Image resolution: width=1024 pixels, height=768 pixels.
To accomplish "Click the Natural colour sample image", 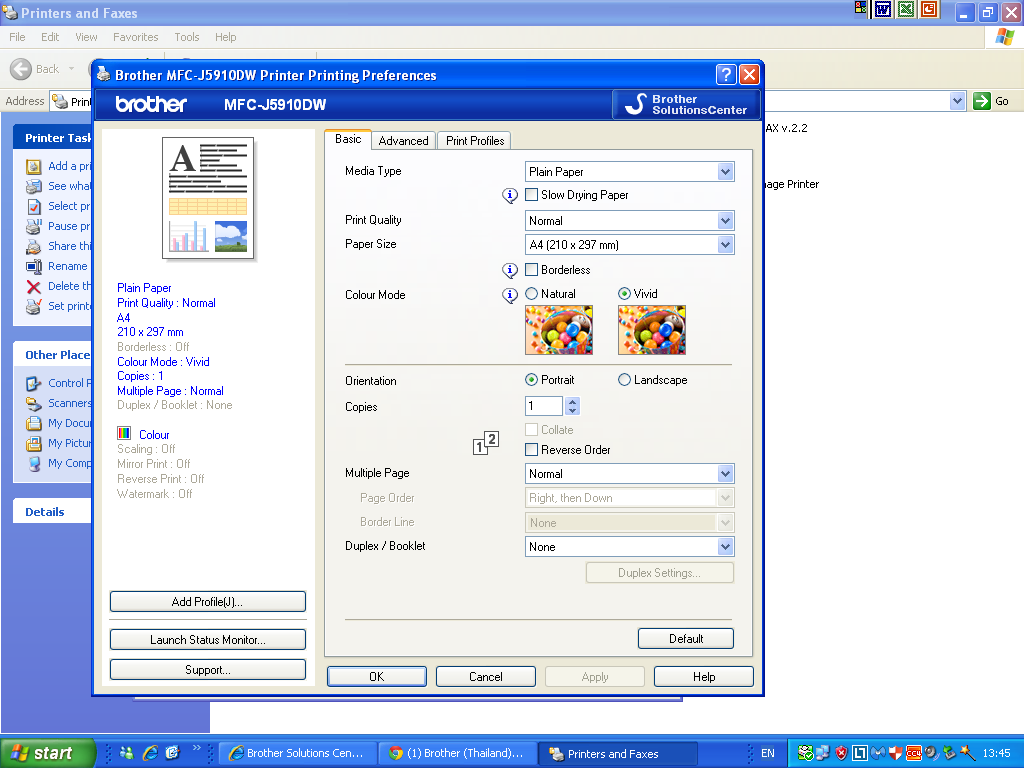I will tap(559, 330).
